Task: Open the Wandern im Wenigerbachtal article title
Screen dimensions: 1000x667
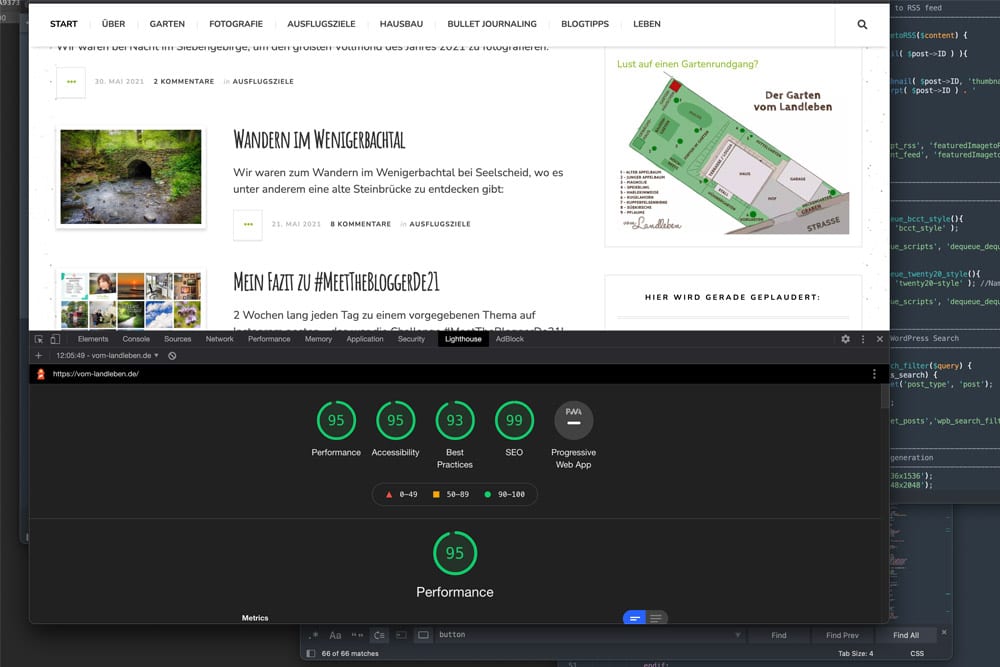Action: 319,139
